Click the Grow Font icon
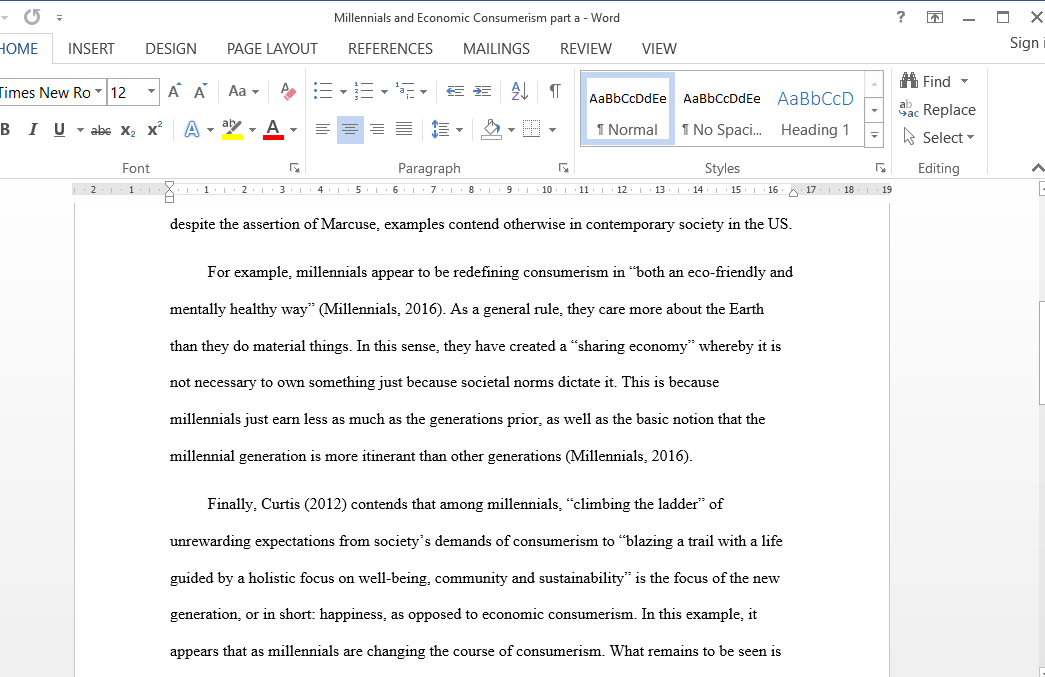Screen dimensions: 1045x677 175,91
